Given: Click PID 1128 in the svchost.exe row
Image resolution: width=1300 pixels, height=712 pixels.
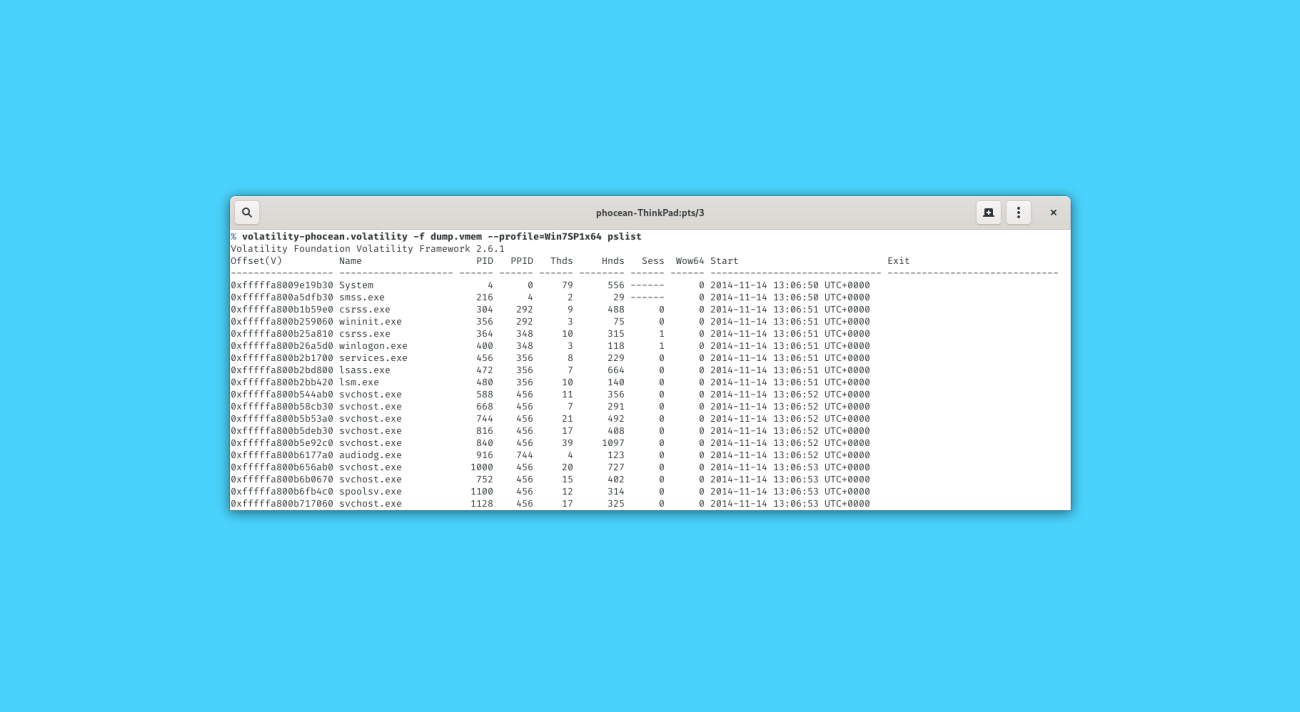Looking at the screenshot, I should click(x=482, y=503).
